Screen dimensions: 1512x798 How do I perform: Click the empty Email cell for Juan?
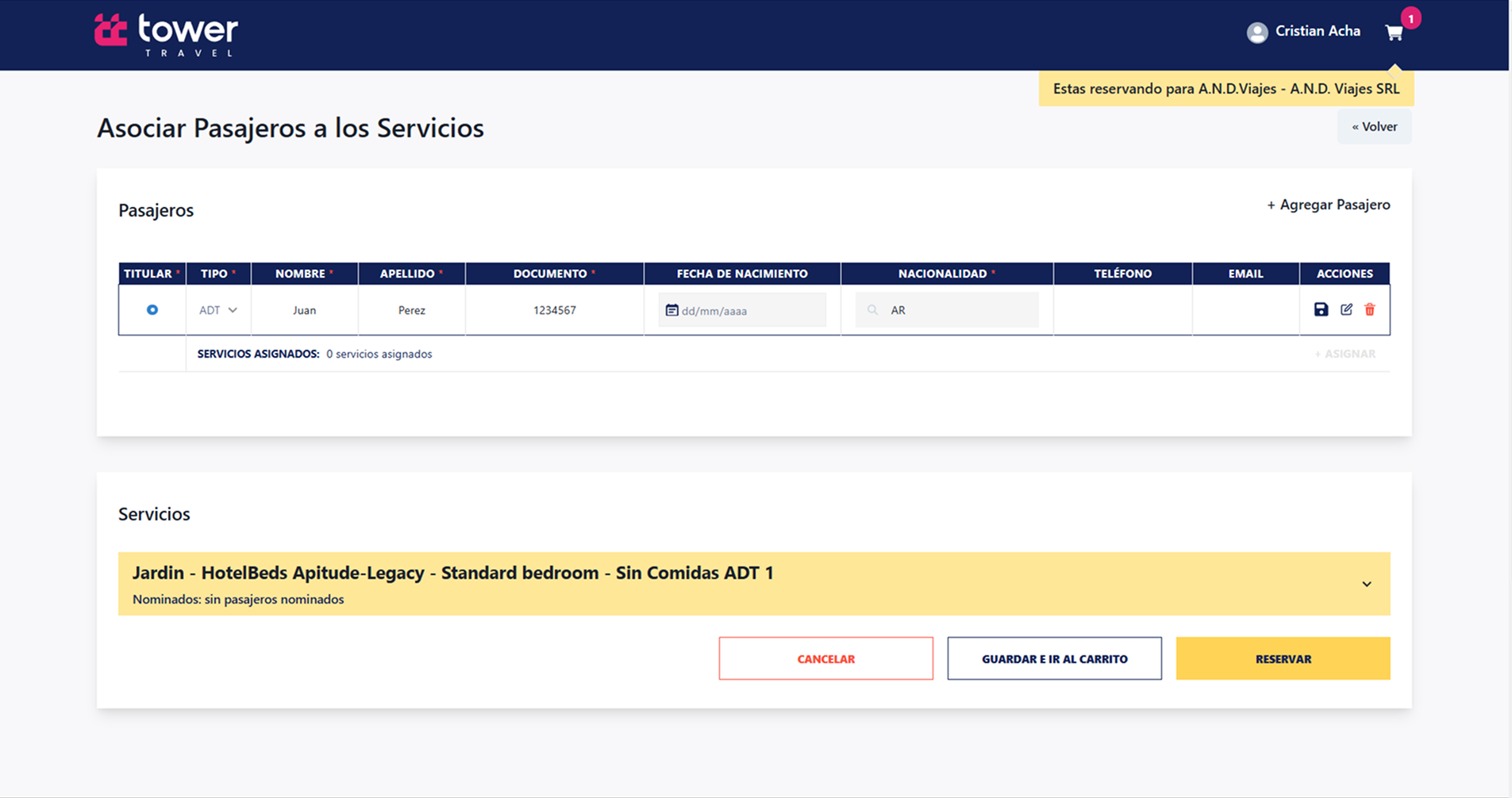[1245, 310]
